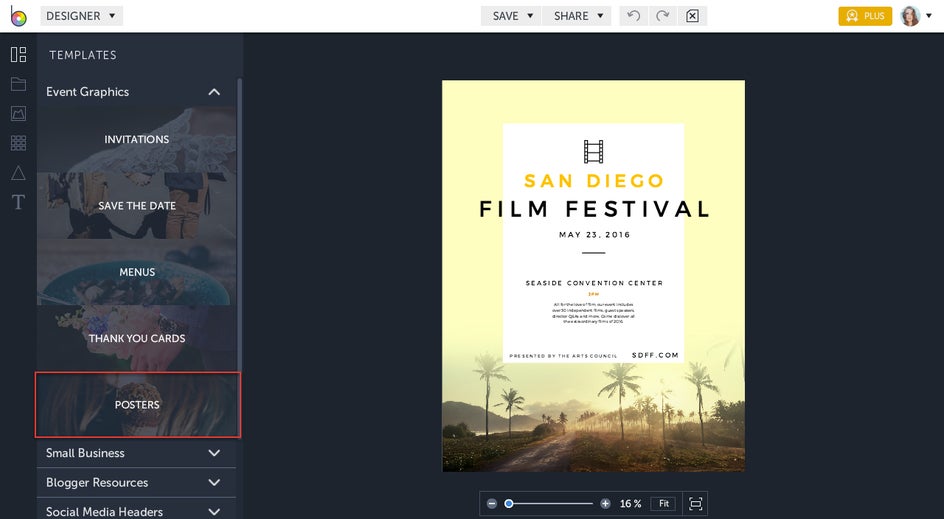
Task: Select the MAY 23, 2016 date text
Action: 594,235
